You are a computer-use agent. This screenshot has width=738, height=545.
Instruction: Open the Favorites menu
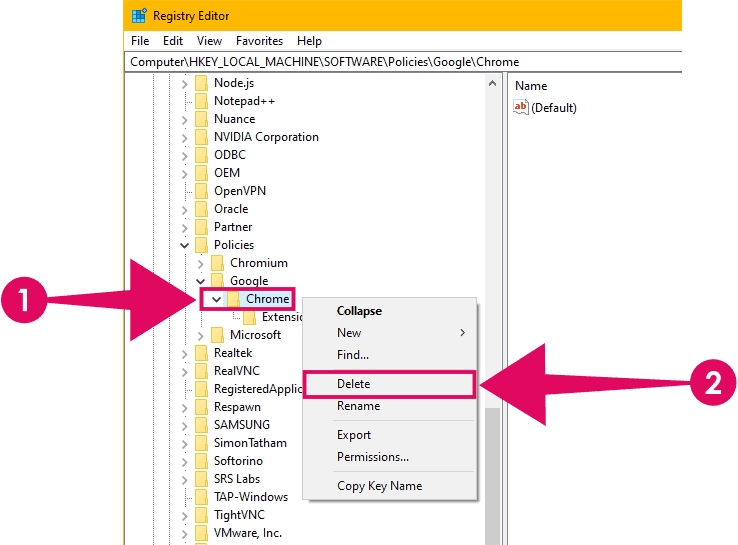(x=259, y=41)
